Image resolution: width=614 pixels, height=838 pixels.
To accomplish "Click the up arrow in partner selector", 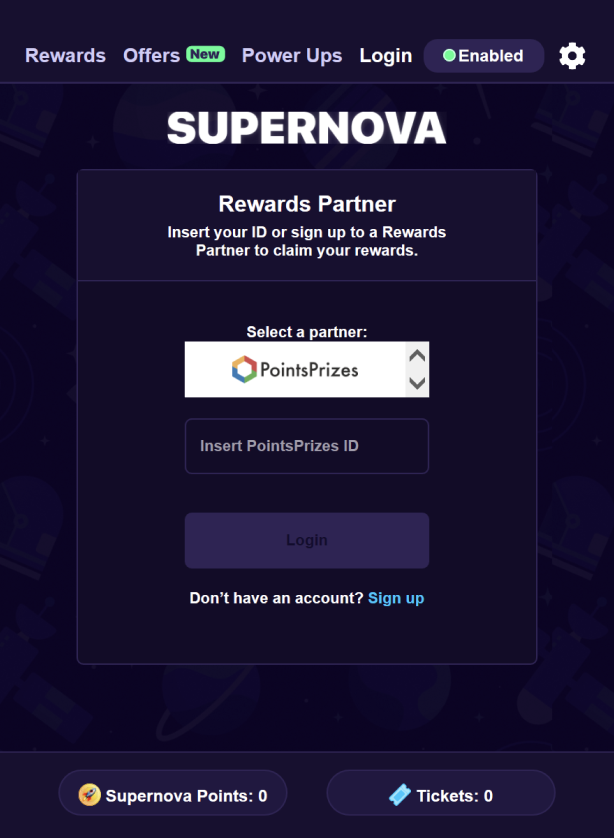I will click(417, 355).
